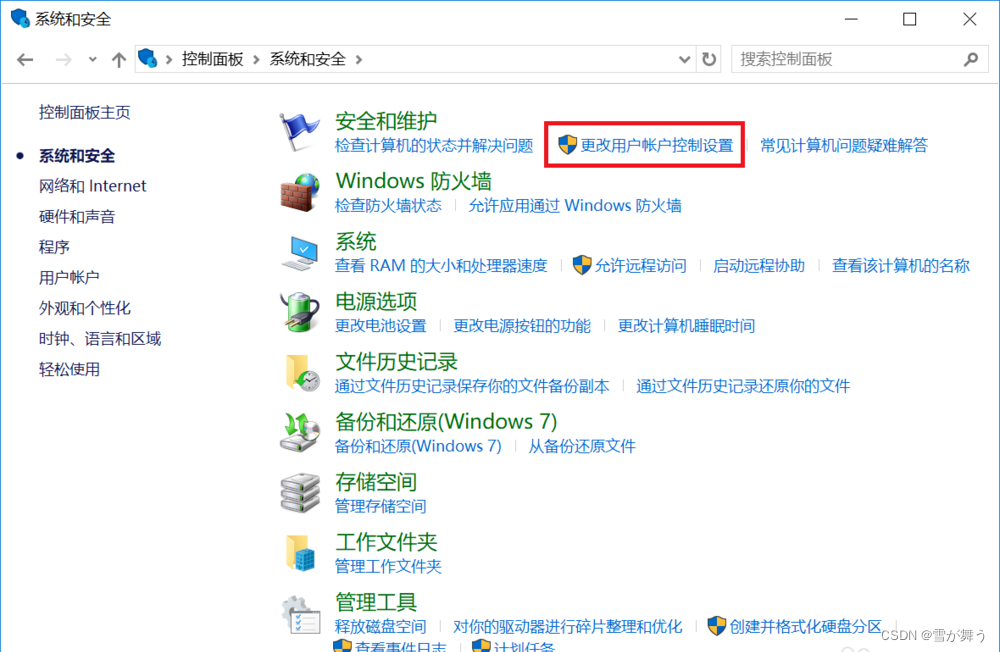Select 控制面板 in the address breadcrumb
This screenshot has height=652, width=1000.
(x=212, y=59)
